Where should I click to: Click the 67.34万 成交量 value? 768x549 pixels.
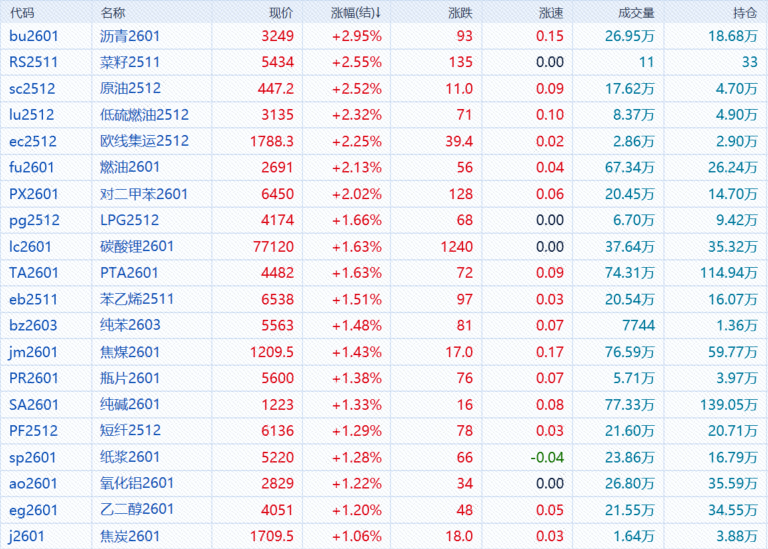(x=629, y=167)
